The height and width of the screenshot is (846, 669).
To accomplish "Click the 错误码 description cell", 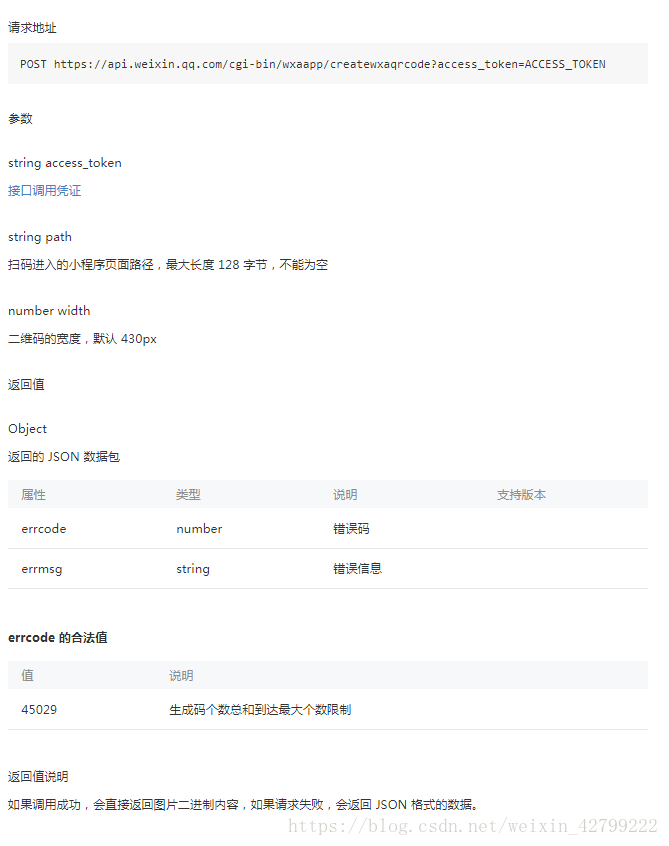I will coord(351,529).
